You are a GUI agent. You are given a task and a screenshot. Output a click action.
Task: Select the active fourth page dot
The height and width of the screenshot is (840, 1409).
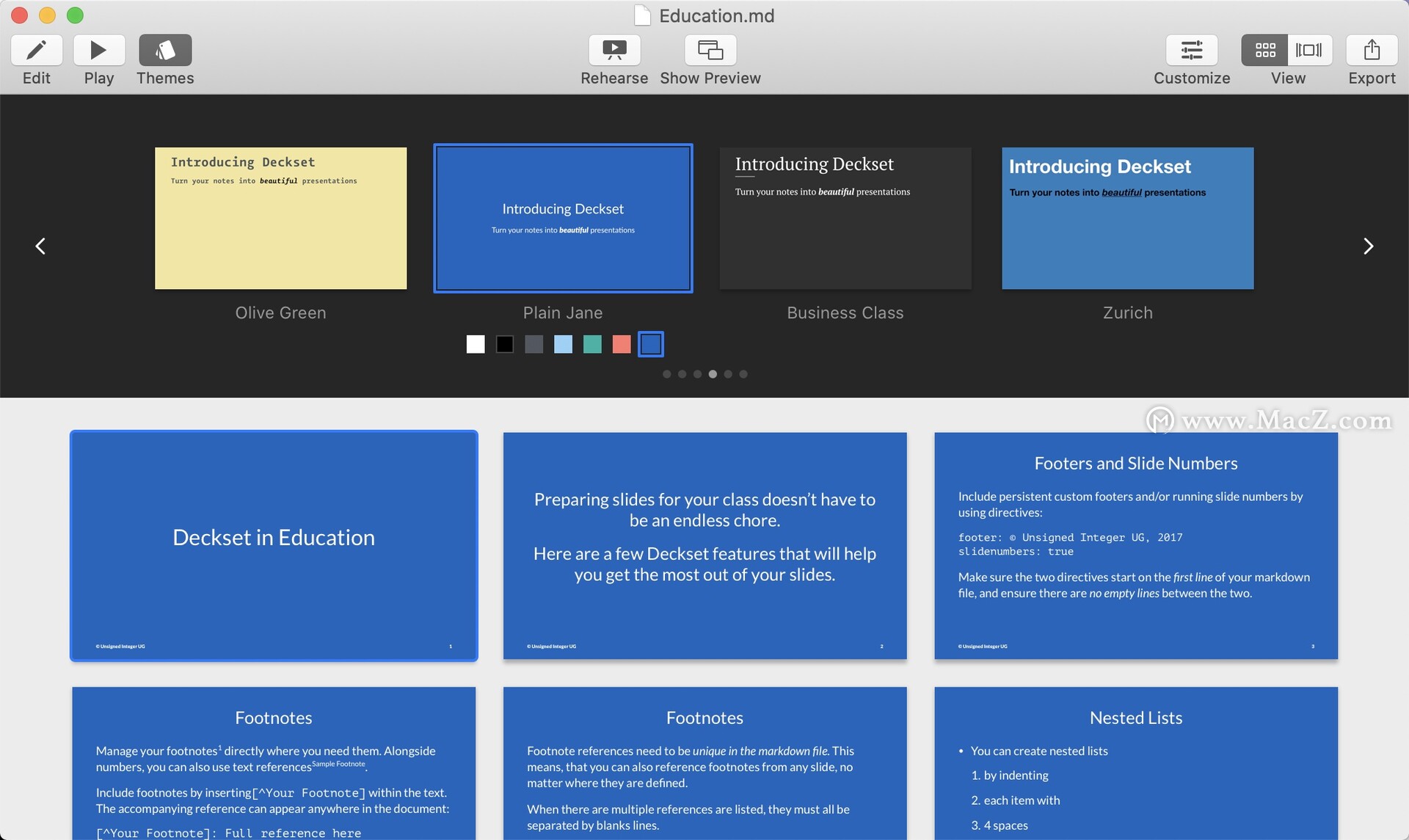(x=713, y=374)
